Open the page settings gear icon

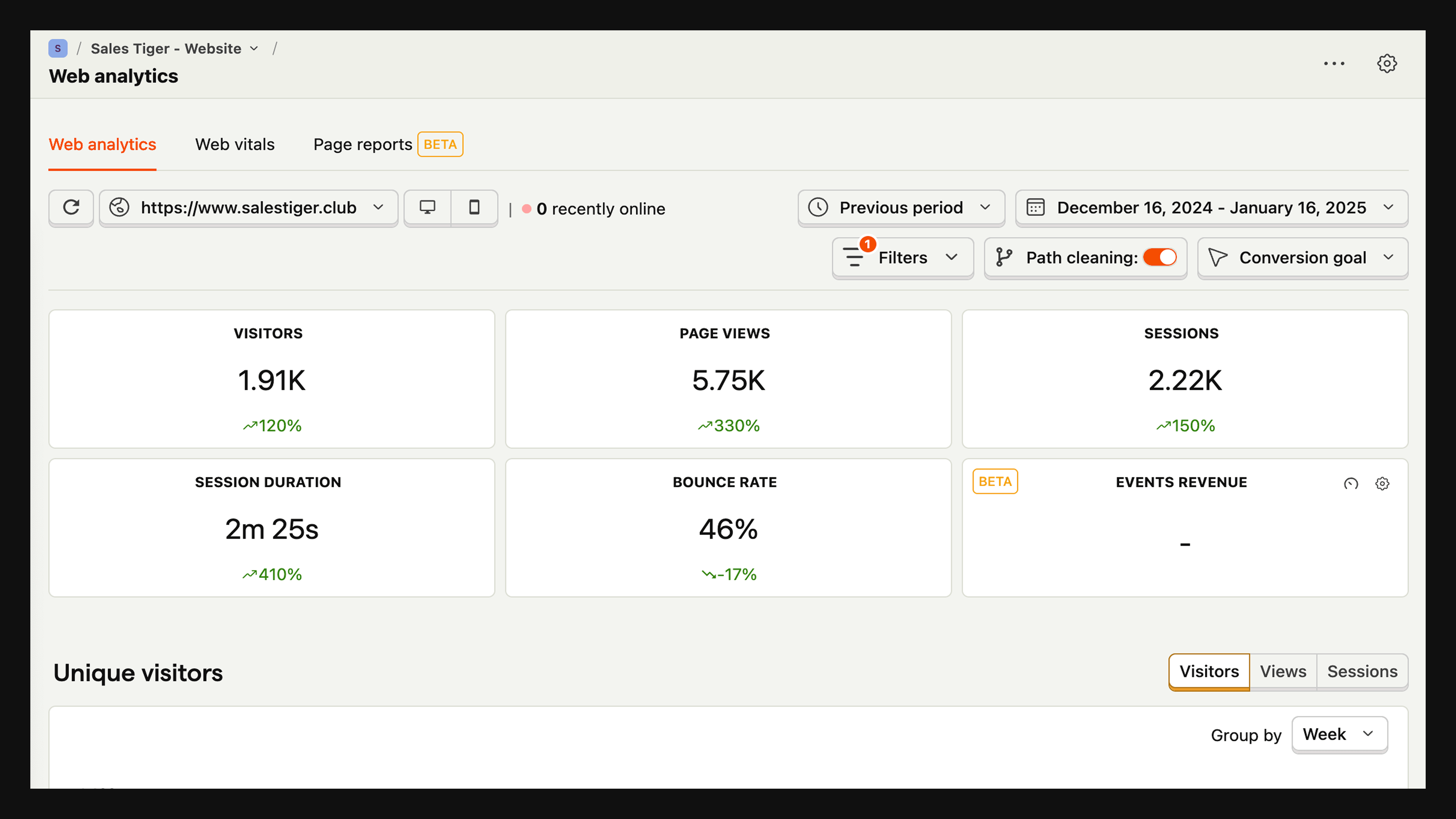1387,63
